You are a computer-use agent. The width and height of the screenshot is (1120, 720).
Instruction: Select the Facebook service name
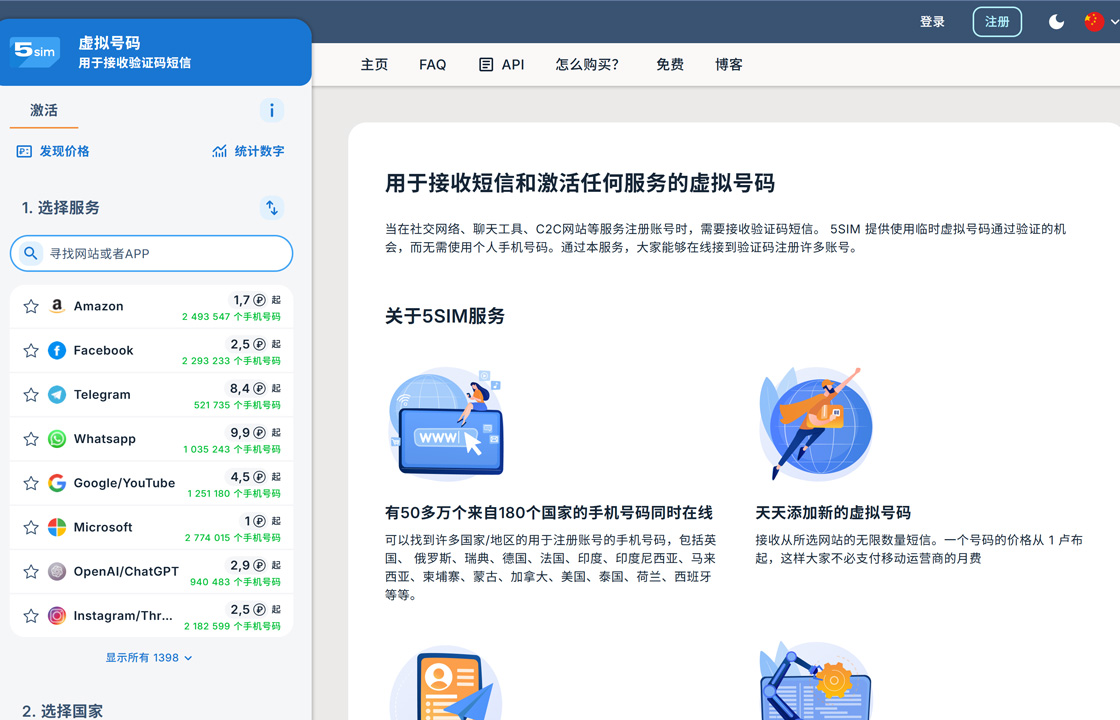[x=104, y=351]
